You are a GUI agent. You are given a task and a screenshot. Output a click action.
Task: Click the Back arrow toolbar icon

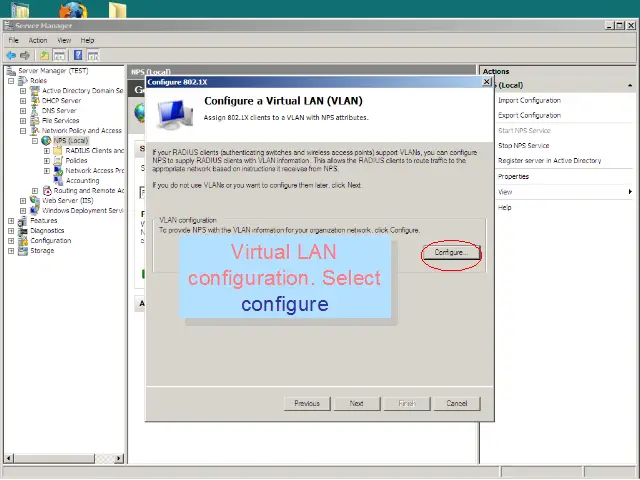point(11,55)
